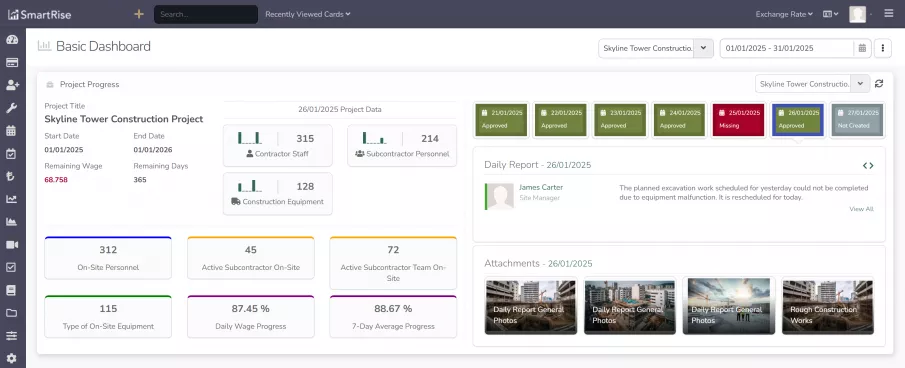
Task: Open the folder icon in sidebar
Action: [12, 313]
